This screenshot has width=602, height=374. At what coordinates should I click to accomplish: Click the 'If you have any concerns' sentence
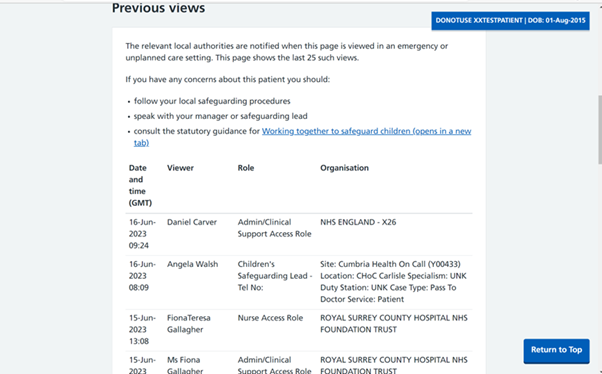[228, 79]
